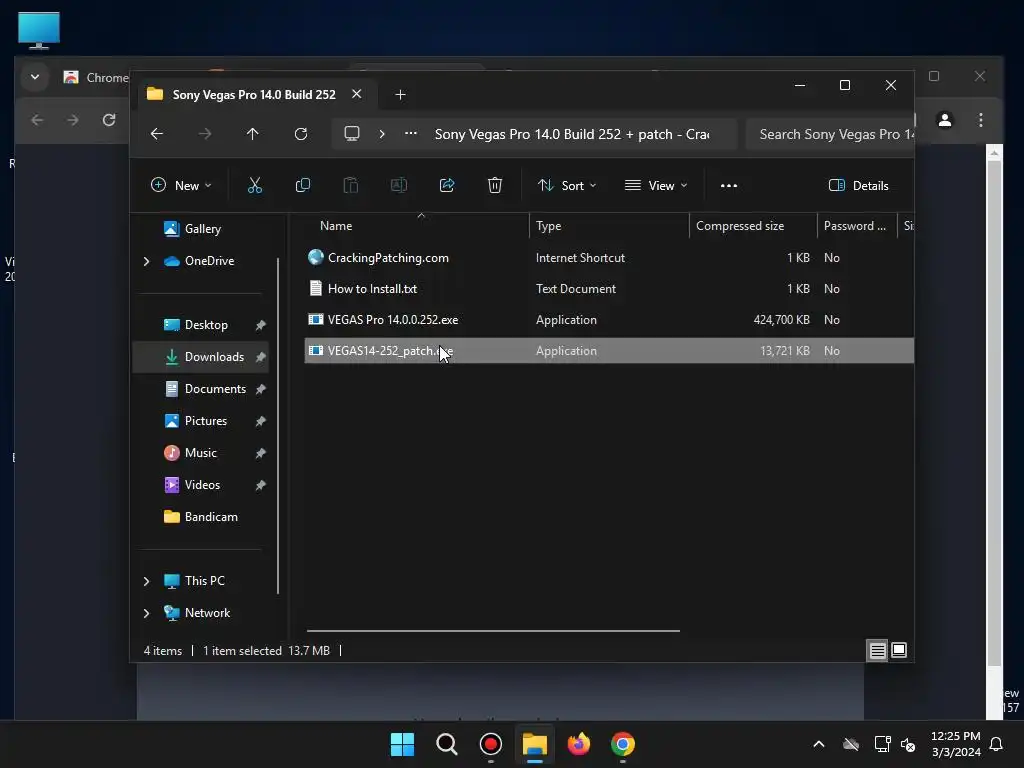1024x768 pixels.
Task: Open Firefox from taskbar
Action: [579, 744]
